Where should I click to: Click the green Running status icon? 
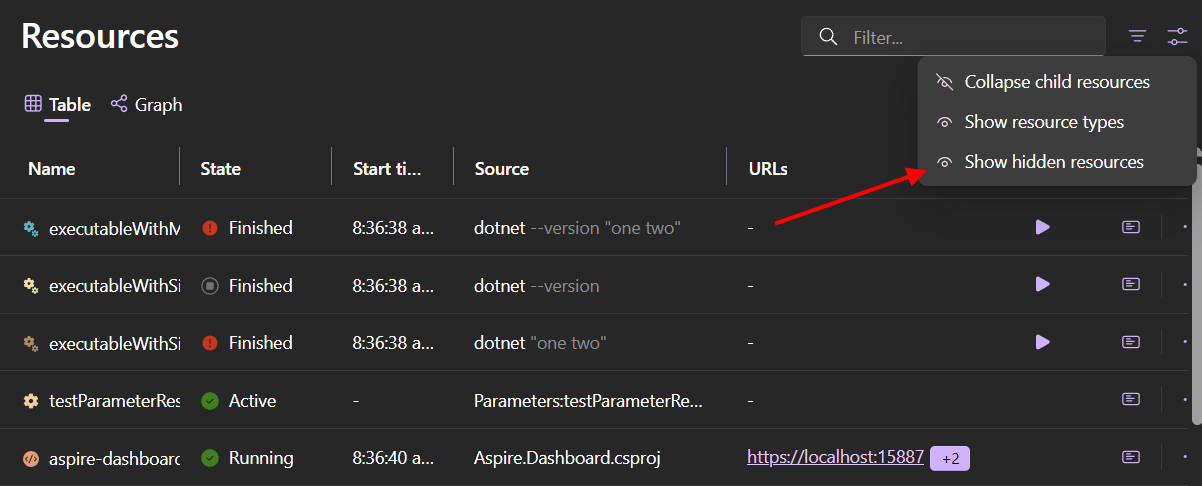[x=210, y=458]
